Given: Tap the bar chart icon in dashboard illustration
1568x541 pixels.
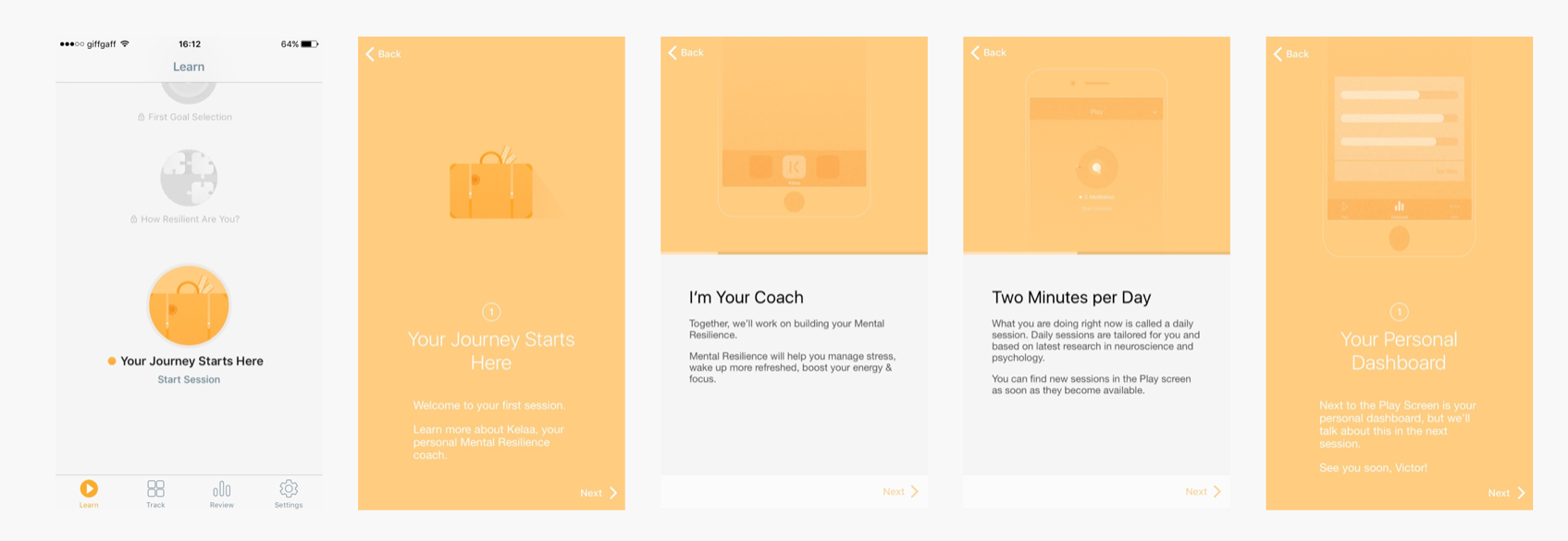Looking at the screenshot, I should click(1399, 207).
